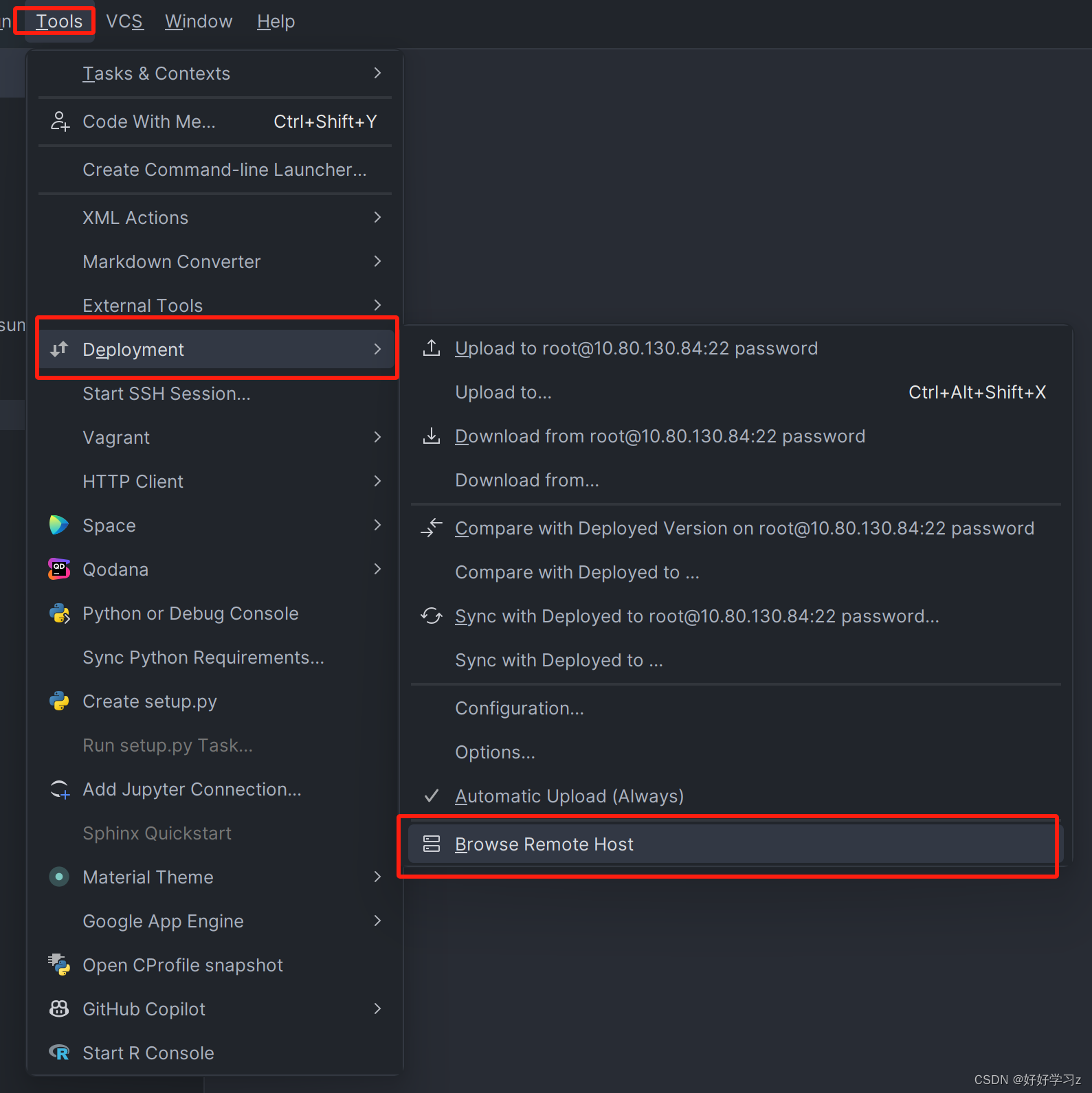Open the Help menu
The image size is (1092, 1093).
pos(276,21)
